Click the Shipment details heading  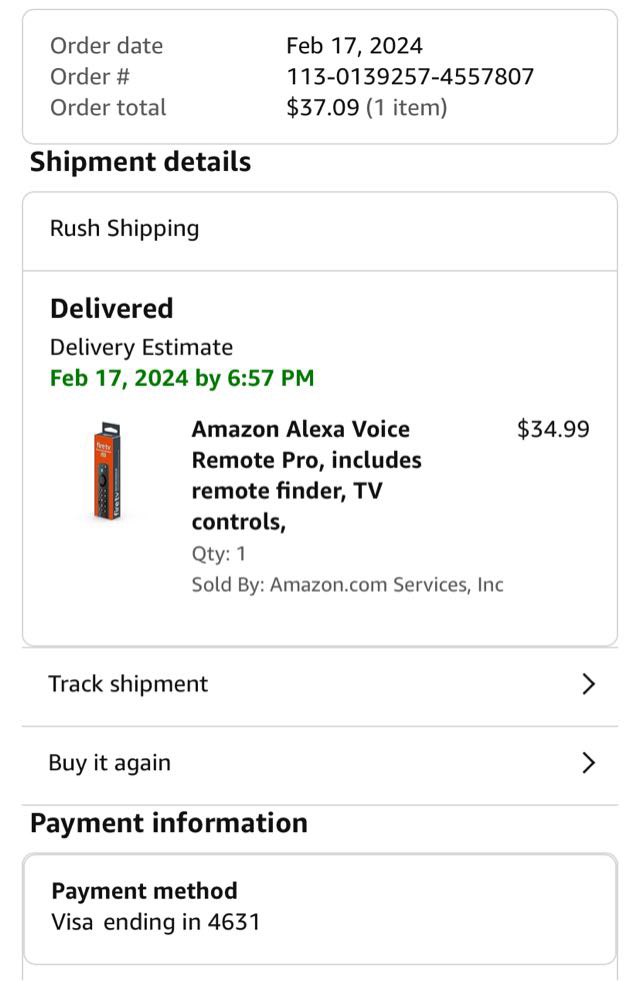pyautogui.click(x=140, y=163)
